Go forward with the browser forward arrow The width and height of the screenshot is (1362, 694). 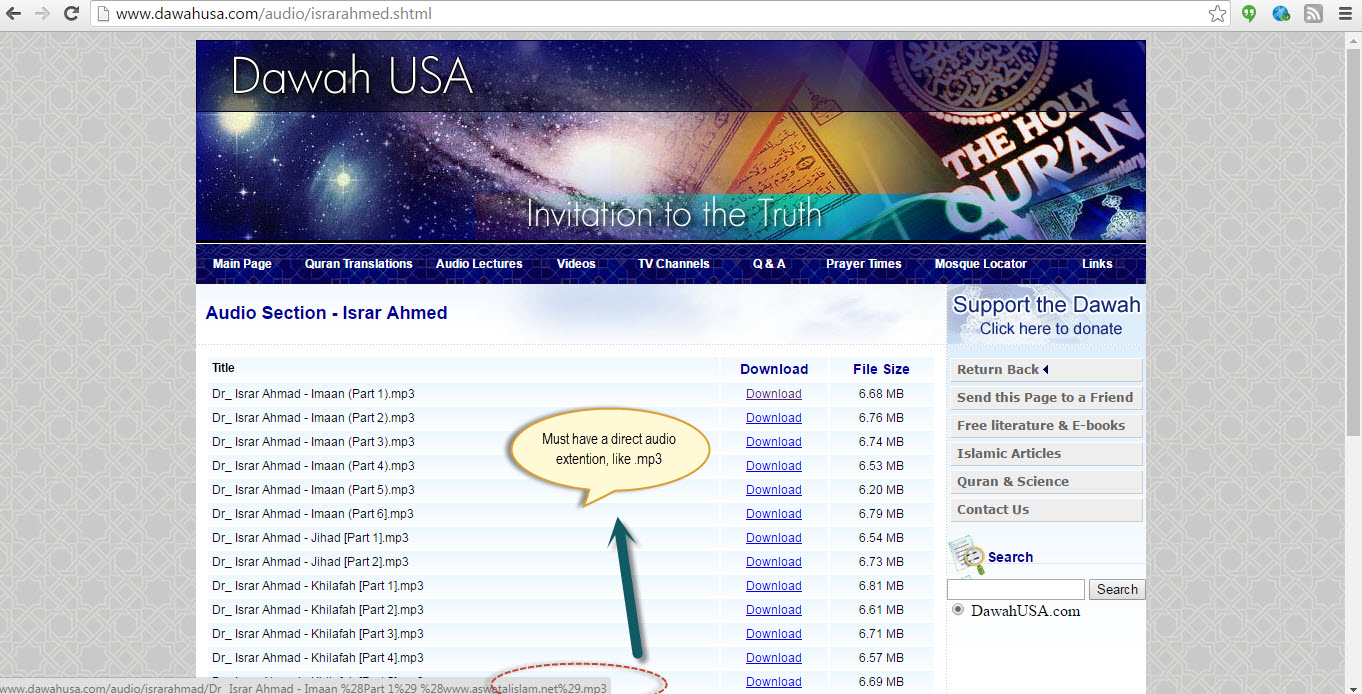coord(43,14)
